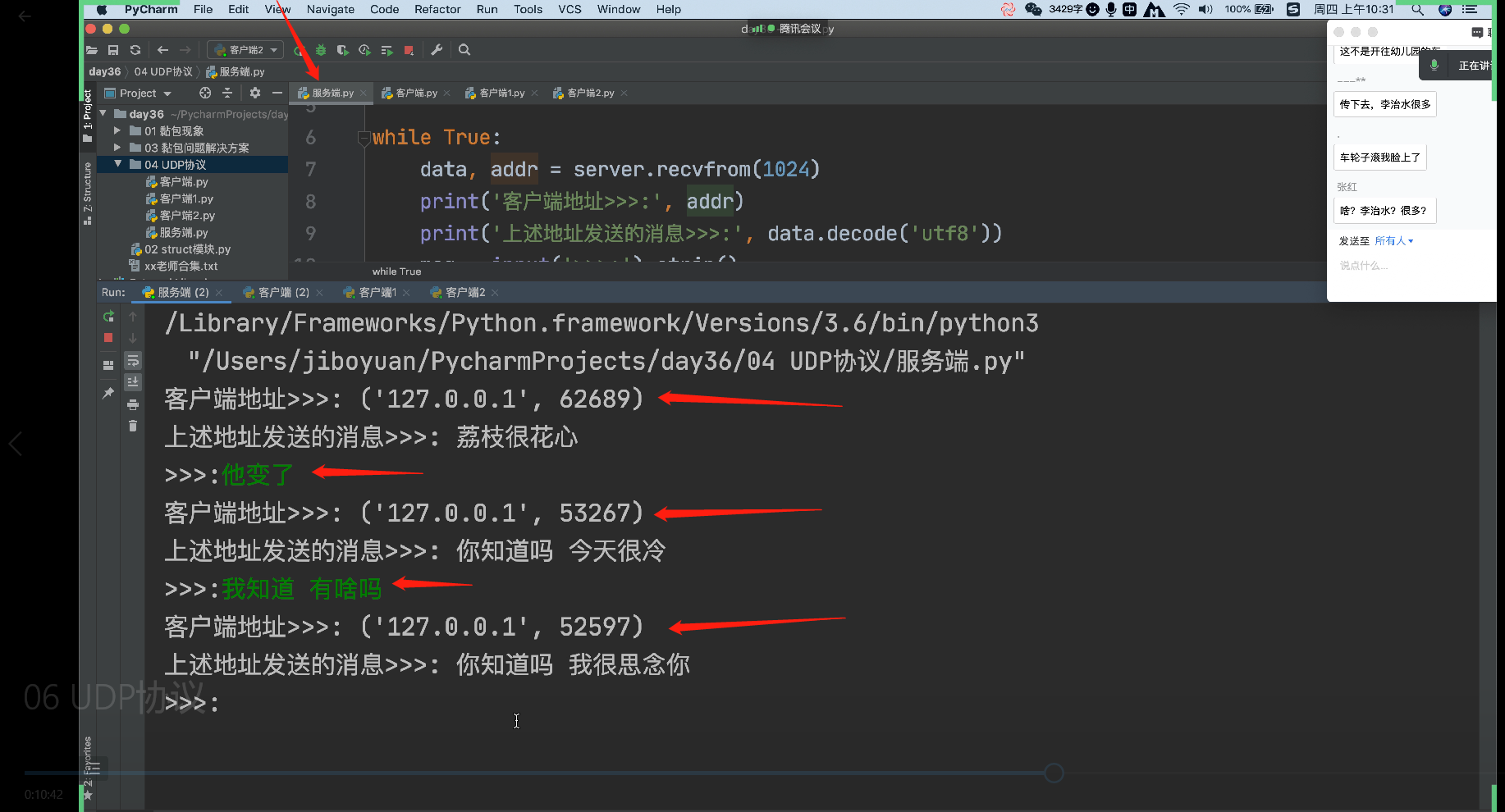
Task: Toggle soft-wrap in the Run console
Action: (x=133, y=361)
